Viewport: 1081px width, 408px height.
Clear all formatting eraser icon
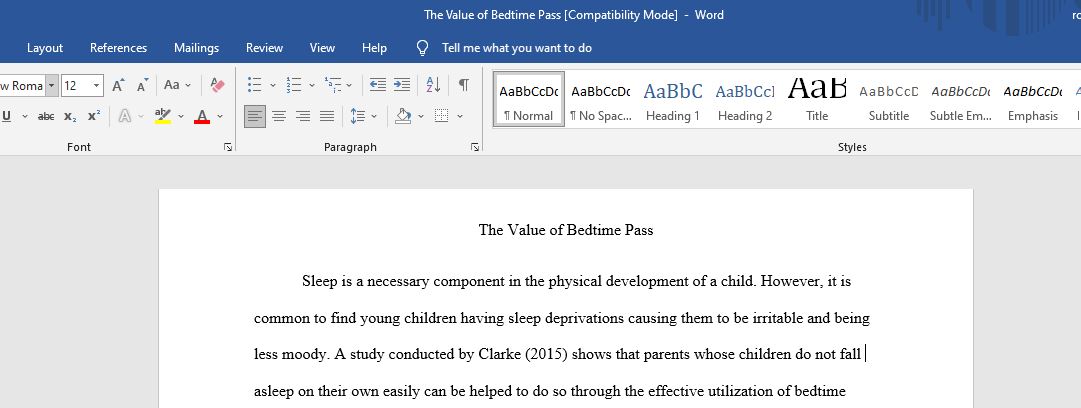pyautogui.click(x=218, y=85)
